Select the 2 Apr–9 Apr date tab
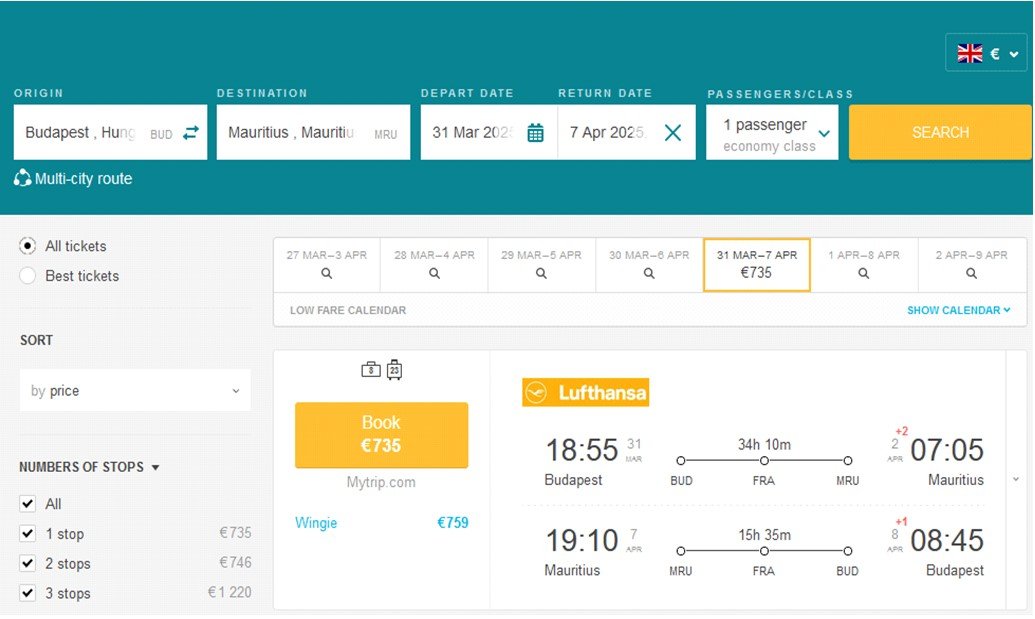Image resolution: width=1035 pixels, height=619 pixels. pos(972,265)
